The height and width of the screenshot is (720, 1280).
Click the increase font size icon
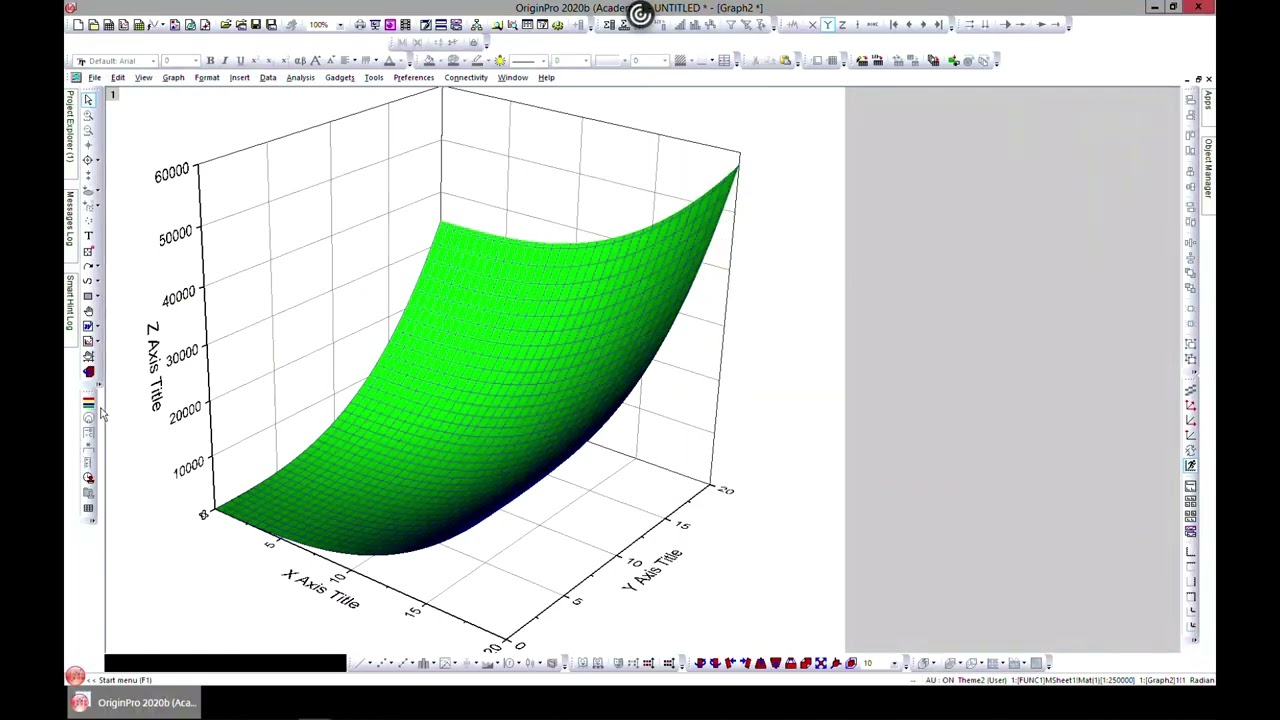tap(316, 61)
